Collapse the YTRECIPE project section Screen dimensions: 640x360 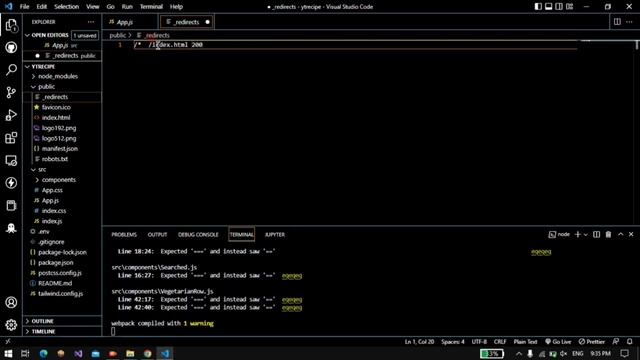point(27,67)
